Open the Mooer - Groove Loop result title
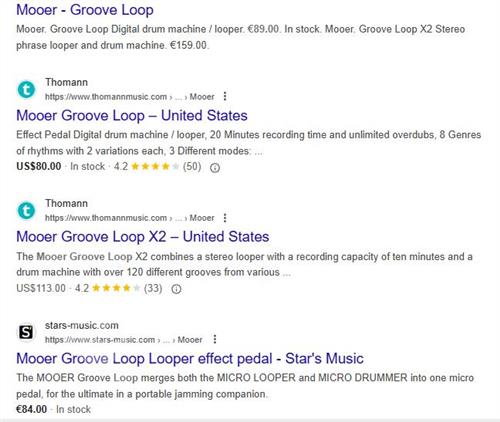This screenshot has height=422, width=500. pos(85,10)
